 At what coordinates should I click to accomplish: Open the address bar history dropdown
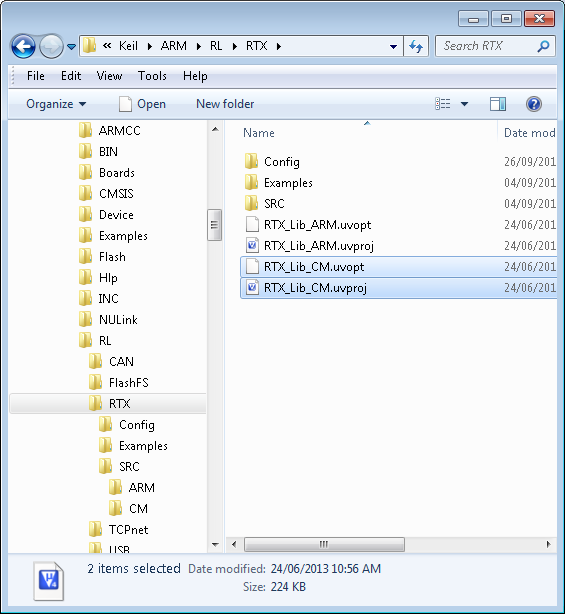pyautogui.click(x=394, y=47)
